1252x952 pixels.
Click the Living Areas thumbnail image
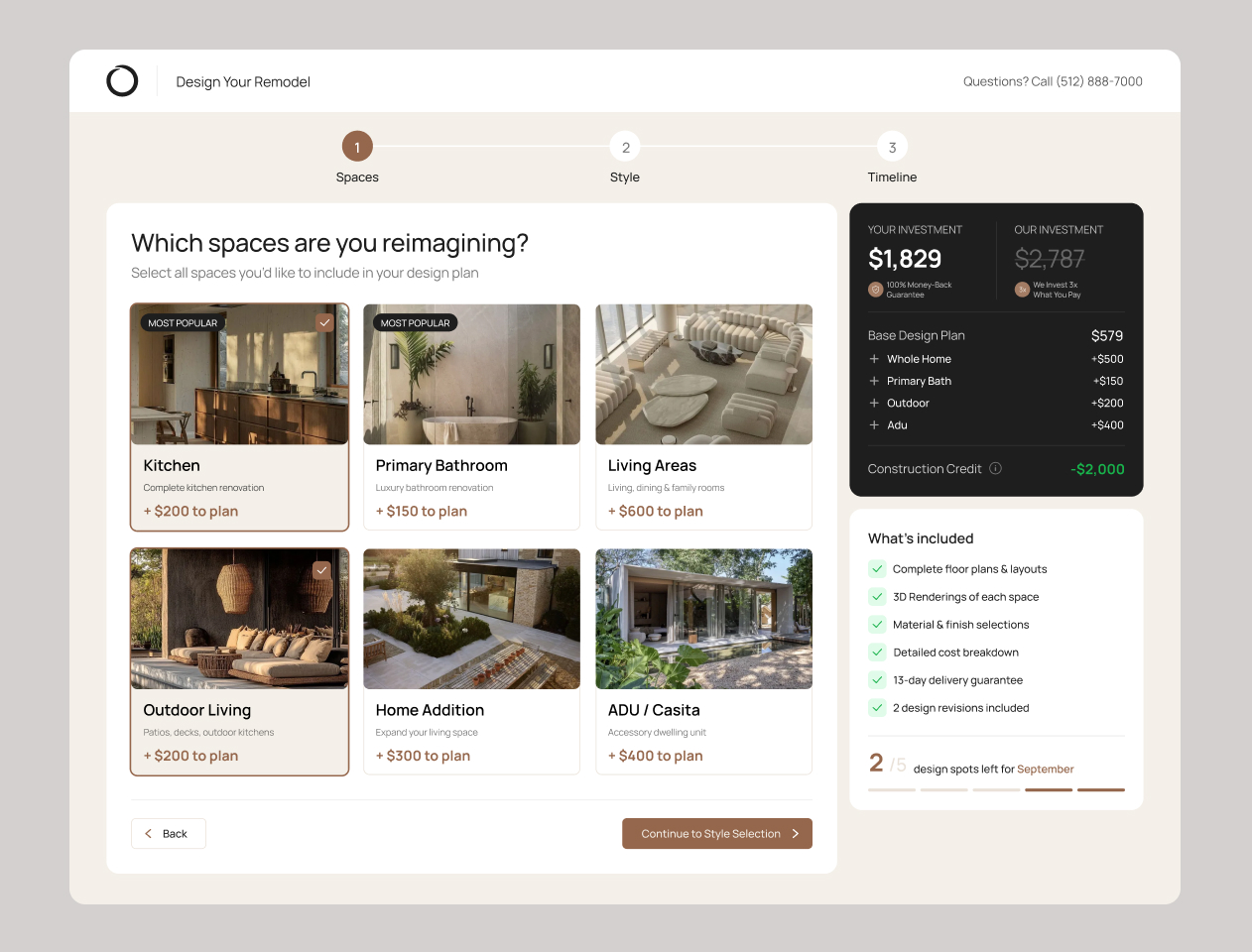coord(703,374)
